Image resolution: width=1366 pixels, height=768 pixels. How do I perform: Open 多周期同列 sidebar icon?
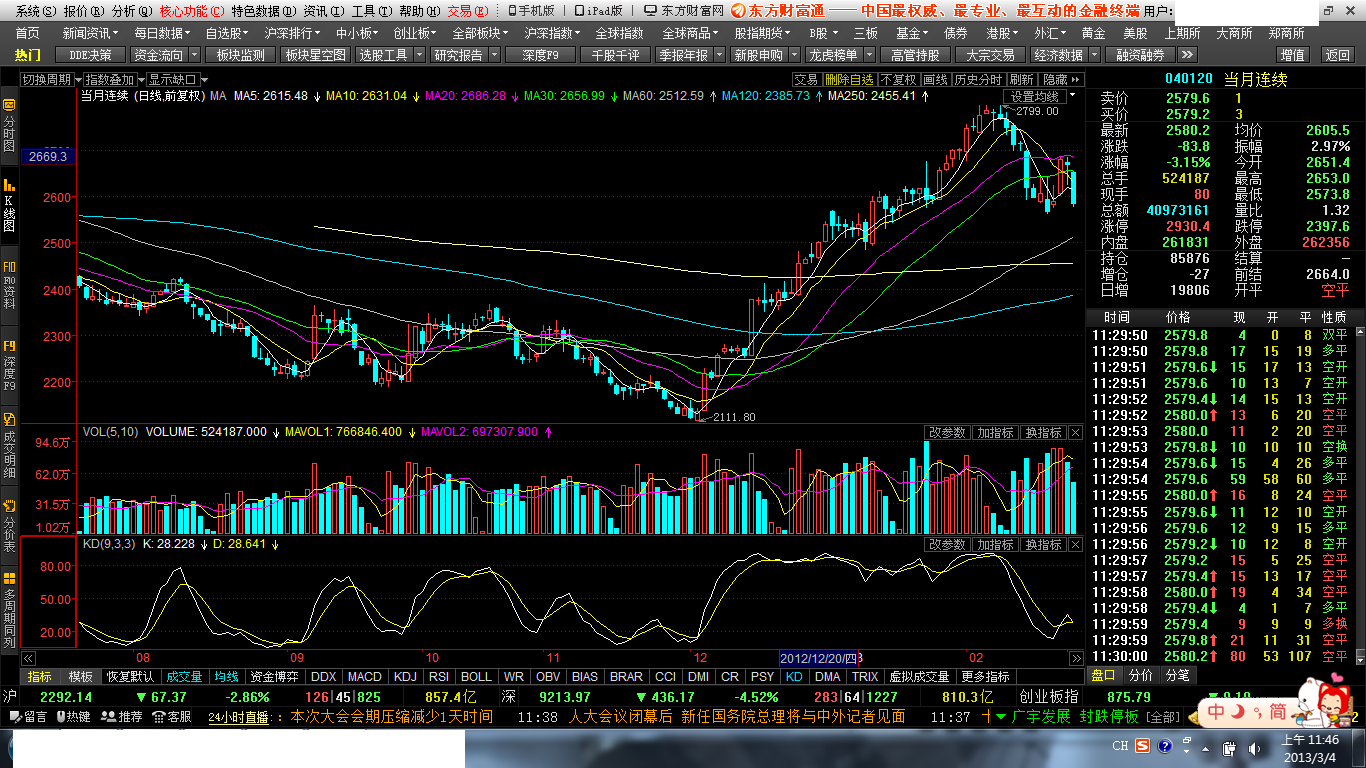pos(9,610)
